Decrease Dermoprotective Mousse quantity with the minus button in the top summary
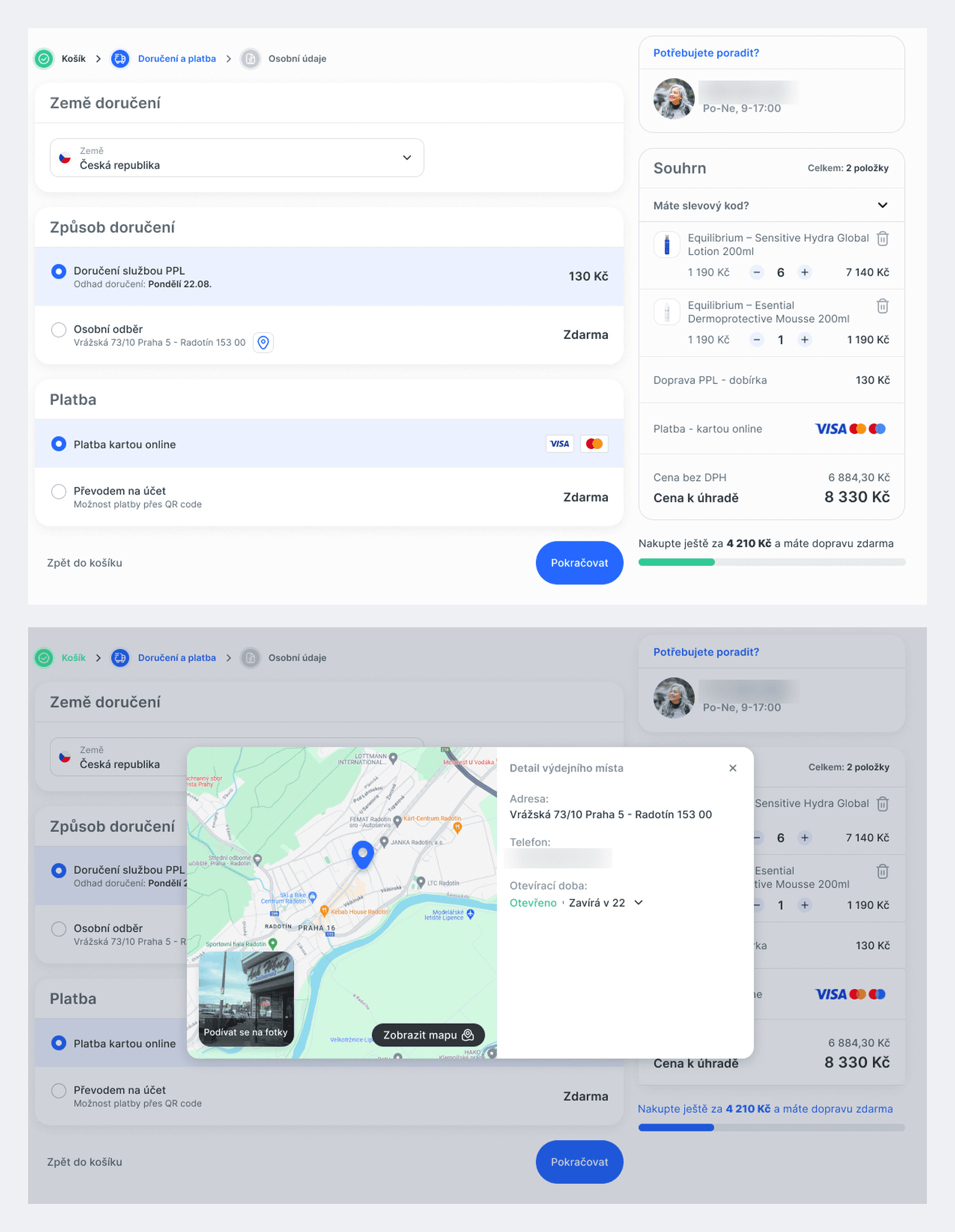Viewport: 955px width, 1232px height. click(757, 339)
